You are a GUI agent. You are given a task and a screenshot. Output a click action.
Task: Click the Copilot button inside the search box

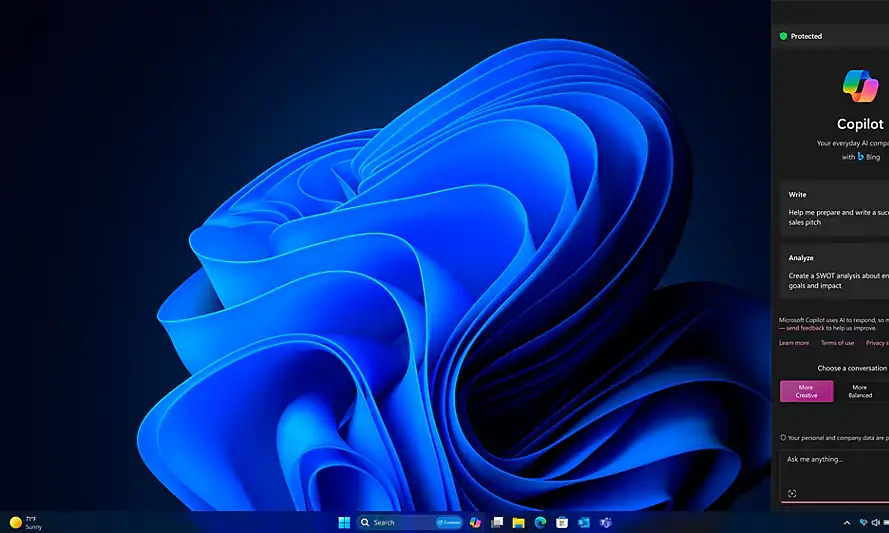tap(448, 522)
